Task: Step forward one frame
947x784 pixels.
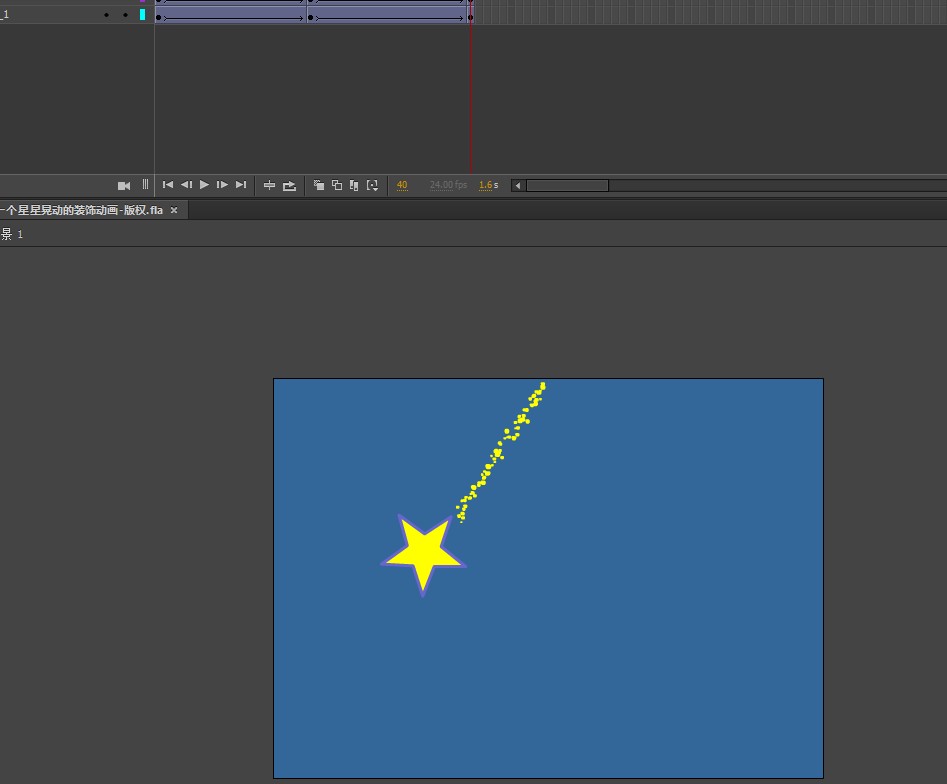Action: pyautogui.click(x=222, y=185)
